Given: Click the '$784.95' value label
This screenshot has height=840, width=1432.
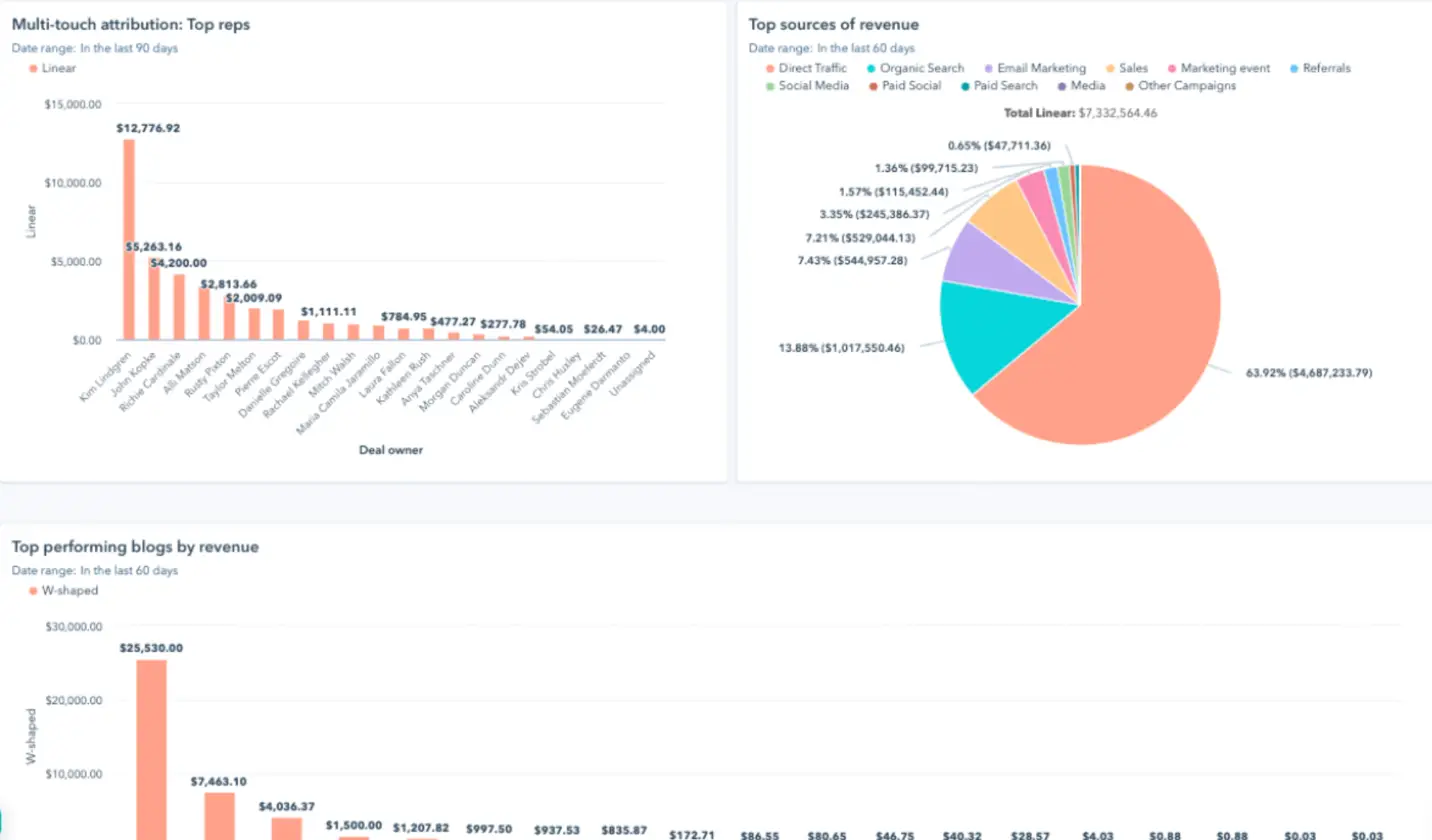Looking at the screenshot, I should click(404, 317).
